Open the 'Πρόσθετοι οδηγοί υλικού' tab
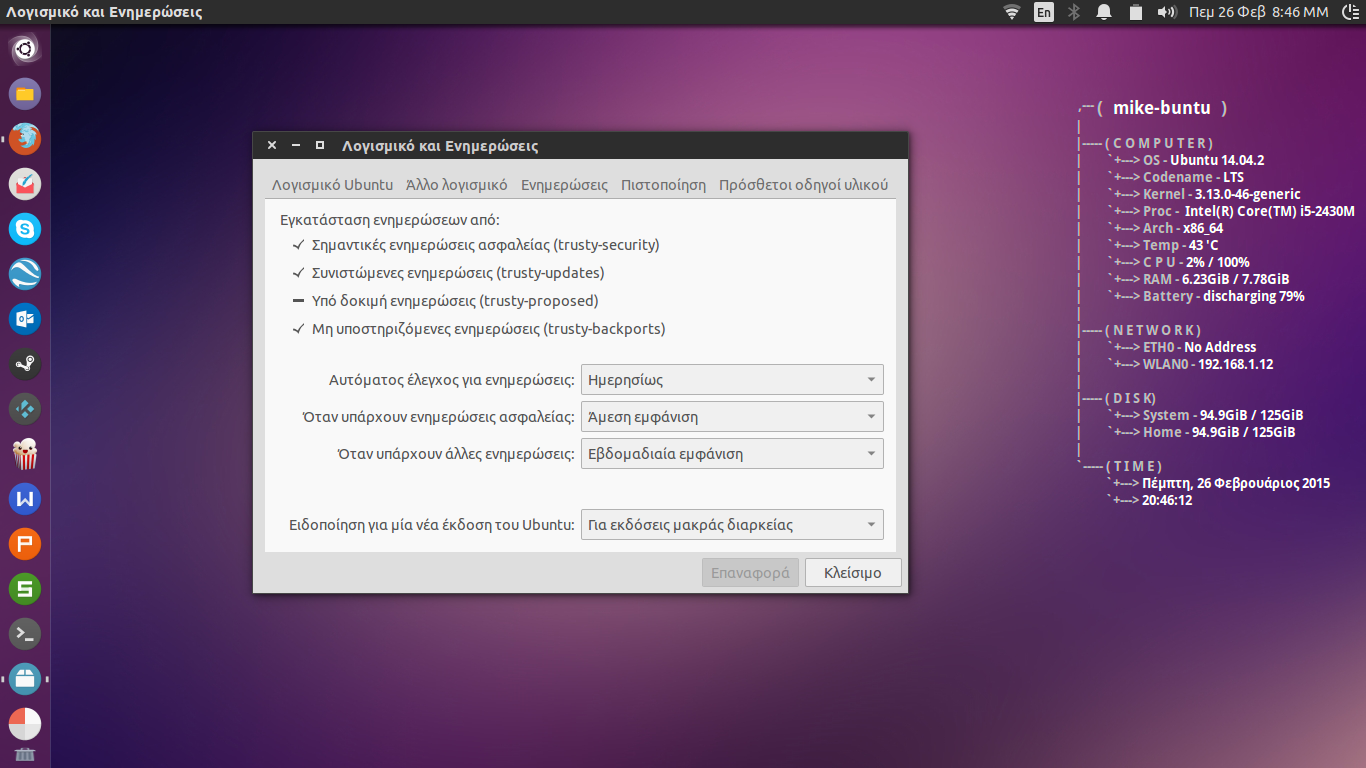Screen dimensions: 1366x768 [803, 185]
